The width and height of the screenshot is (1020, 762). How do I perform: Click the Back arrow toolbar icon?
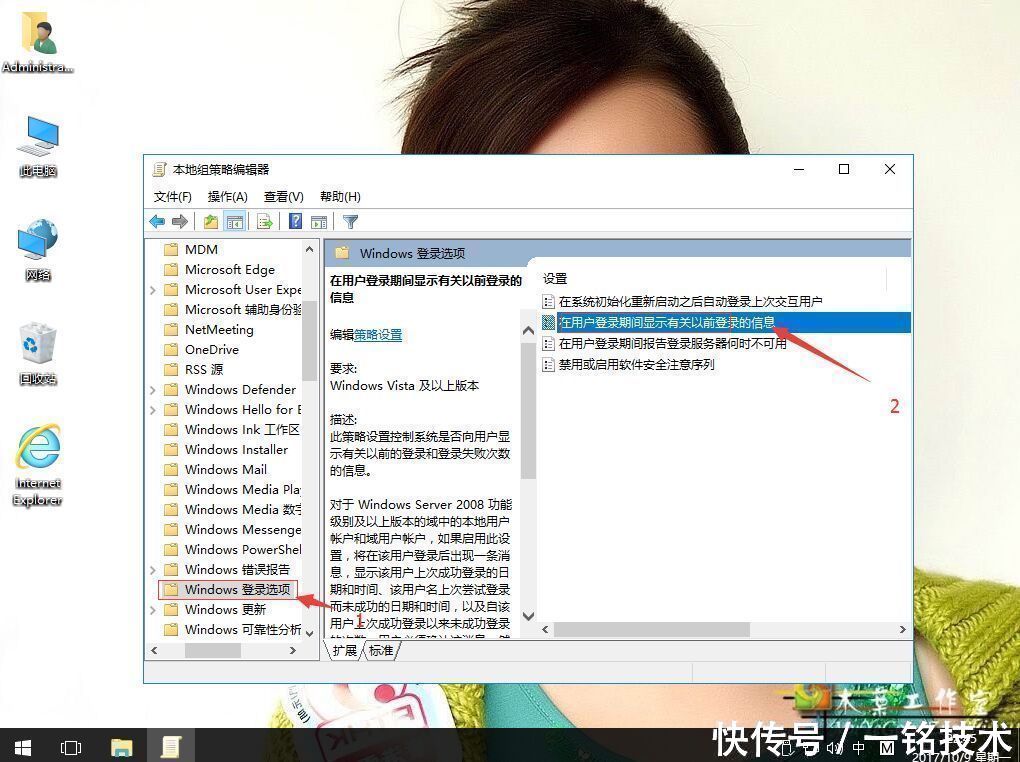[x=157, y=222]
